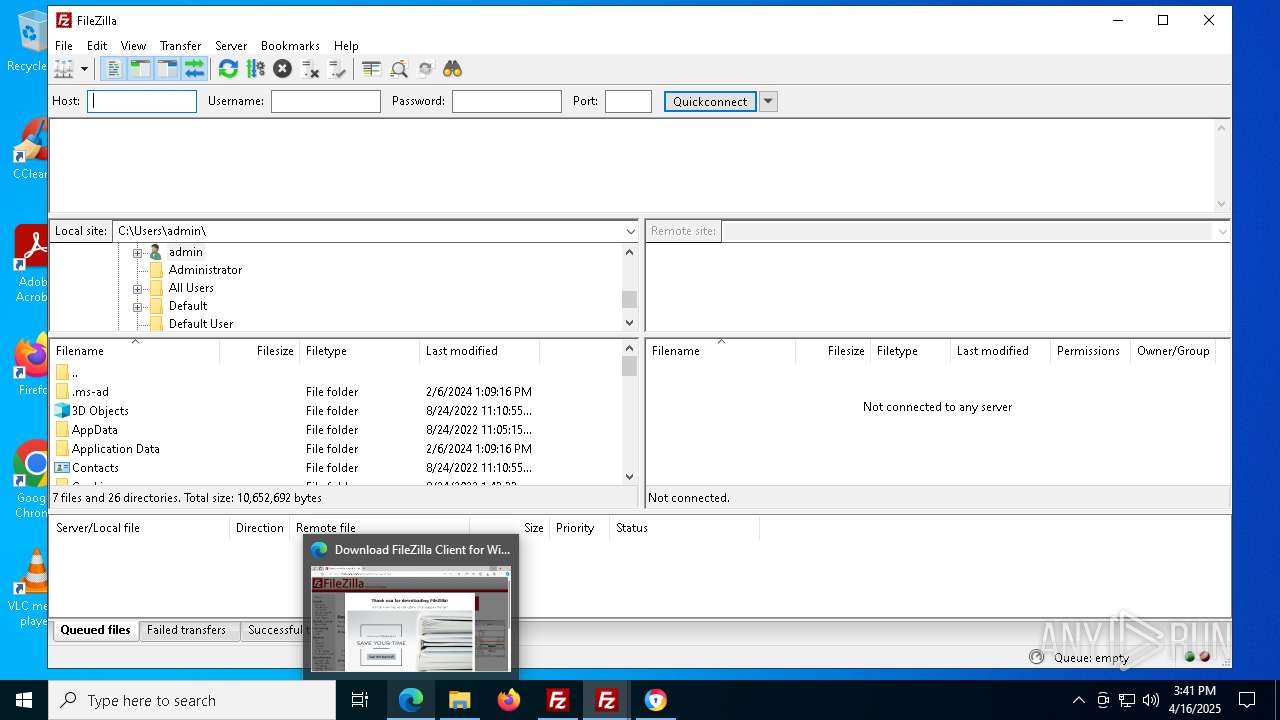This screenshot has width=1280, height=720.
Task: Toggle directory comparison
Action: [x=398, y=69]
